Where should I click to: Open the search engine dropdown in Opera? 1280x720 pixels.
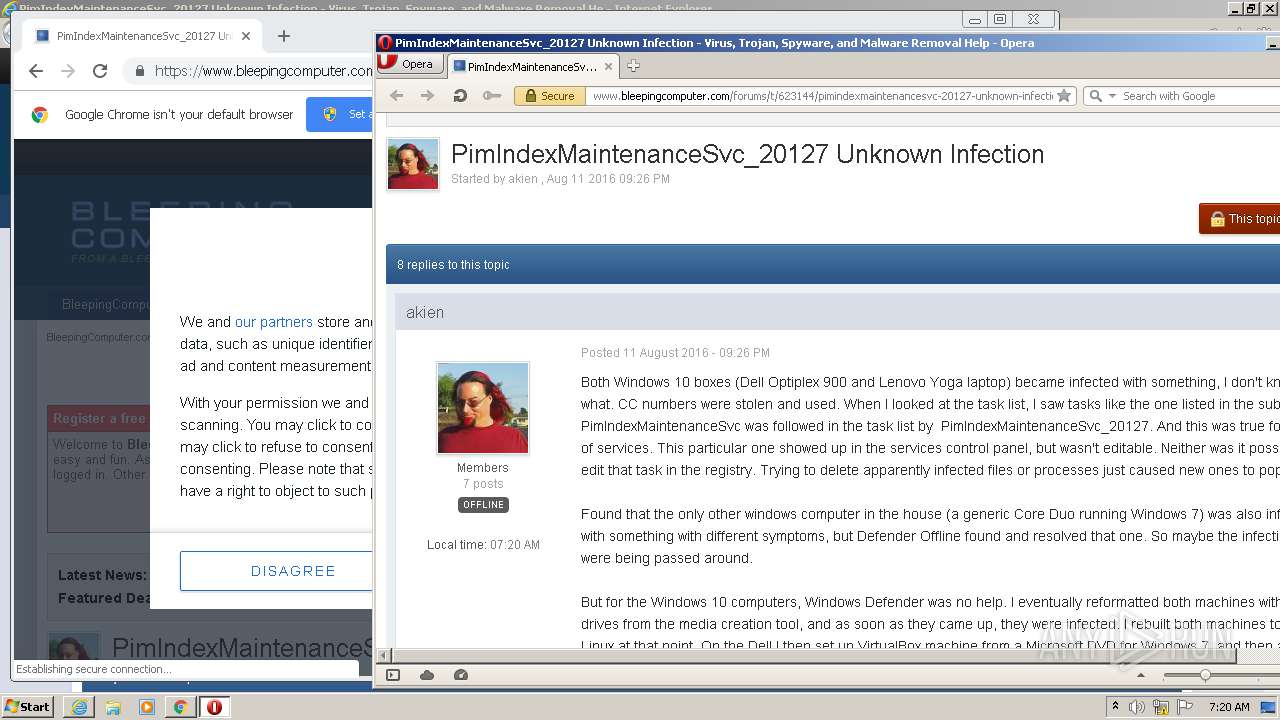point(1101,96)
